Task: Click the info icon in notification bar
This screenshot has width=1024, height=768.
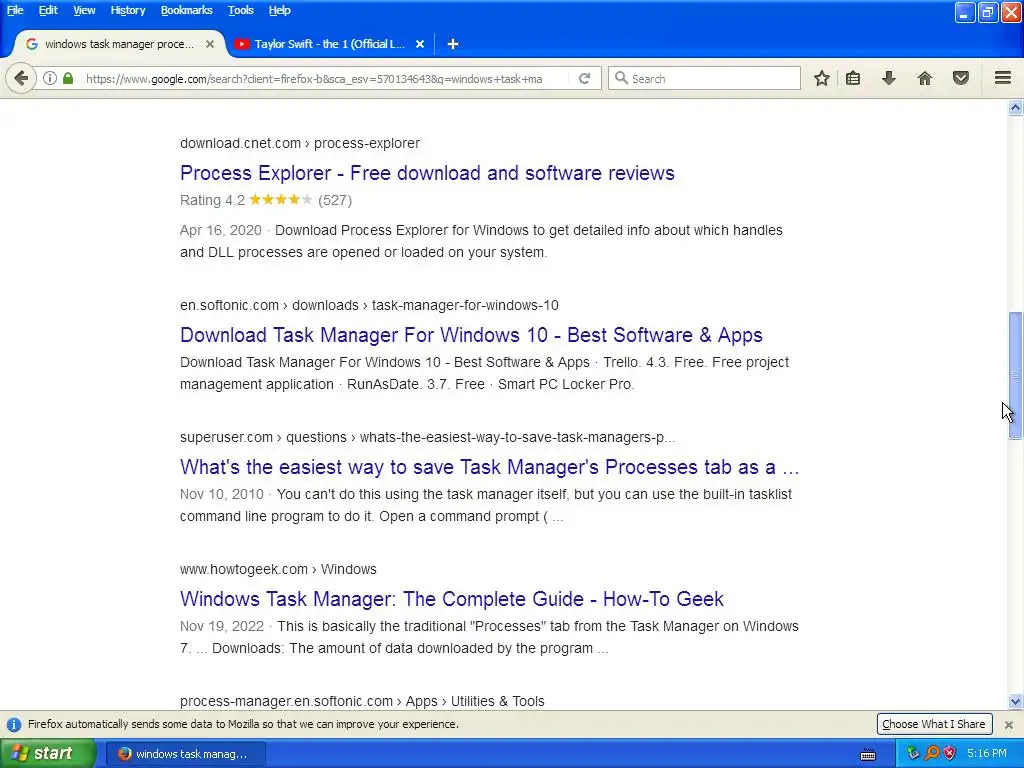Action: click(14, 724)
